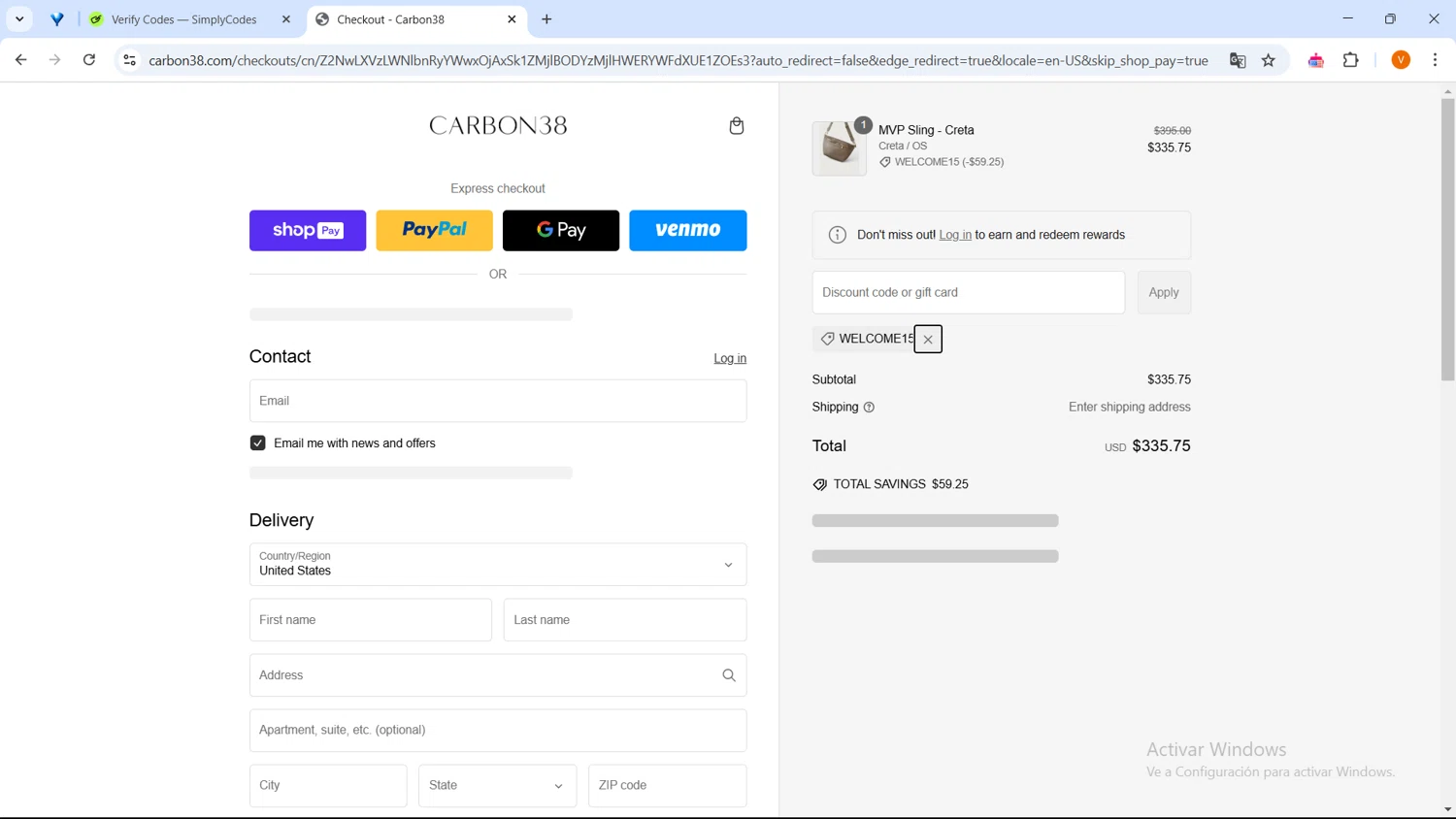Open the tab search dropdown arrow
Screen dimensions: 1456x819
point(19,19)
